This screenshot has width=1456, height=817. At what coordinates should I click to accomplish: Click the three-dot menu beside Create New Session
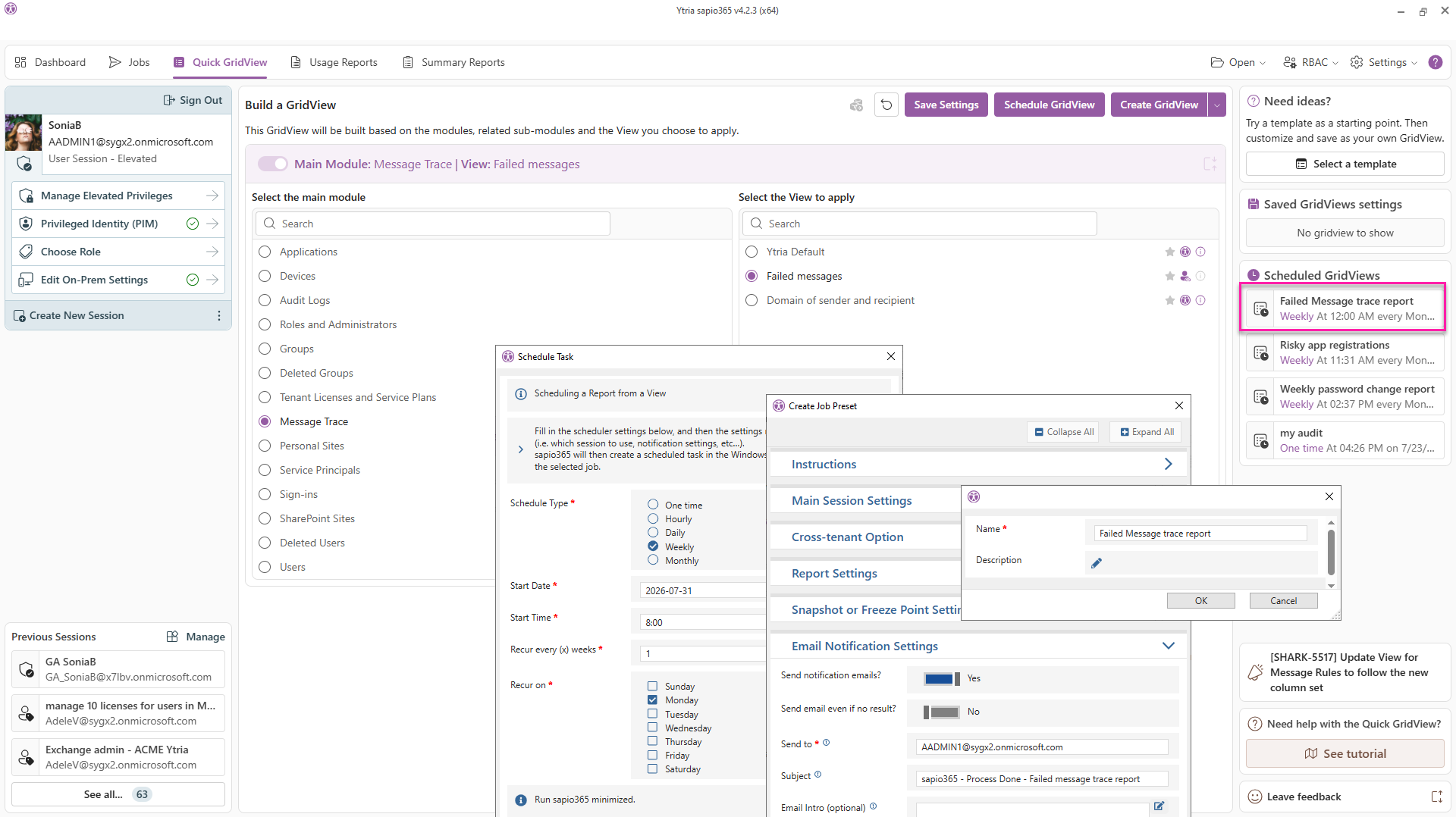219,315
